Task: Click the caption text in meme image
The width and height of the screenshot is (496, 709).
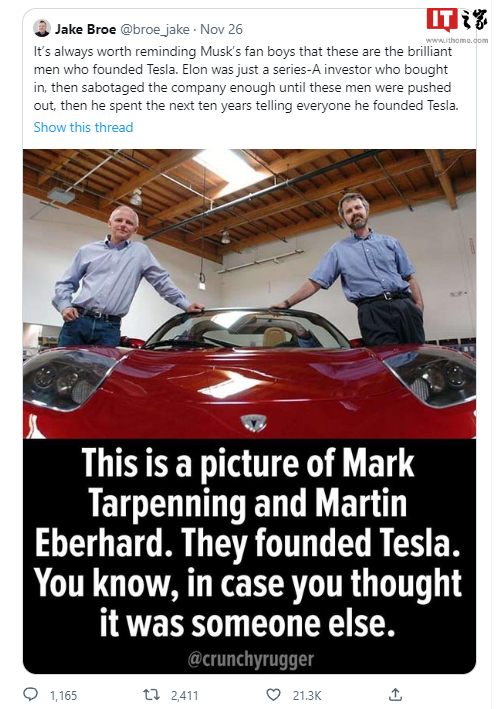Action: [x=248, y=543]
